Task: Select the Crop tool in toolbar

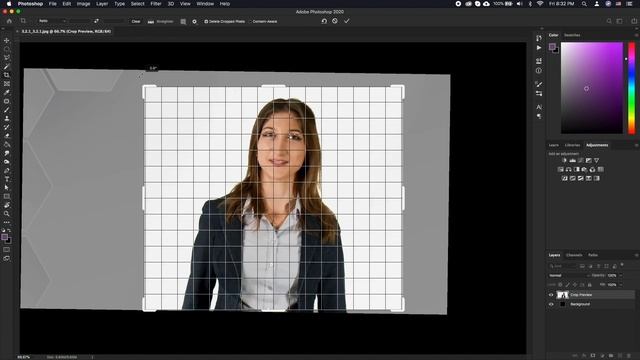Action: [7, 75]
